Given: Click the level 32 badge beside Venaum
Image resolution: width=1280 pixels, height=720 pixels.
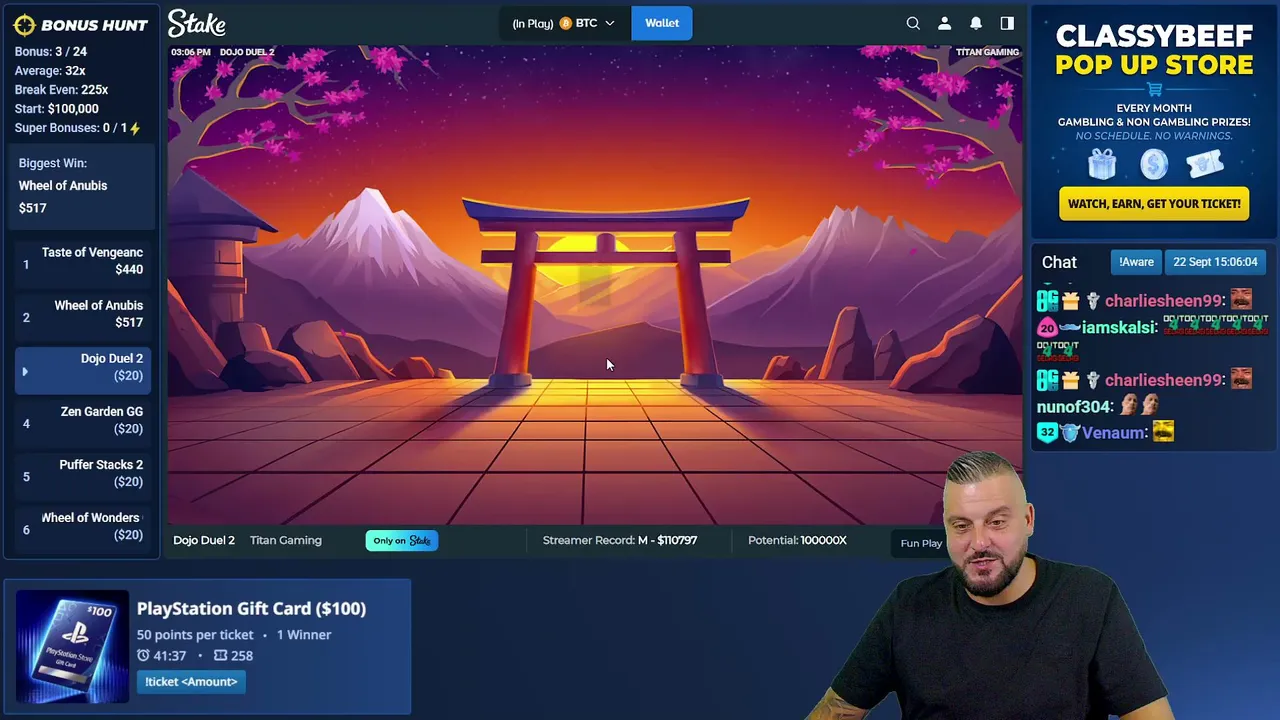Looking at the screenshot, I should pos(1047,432).
